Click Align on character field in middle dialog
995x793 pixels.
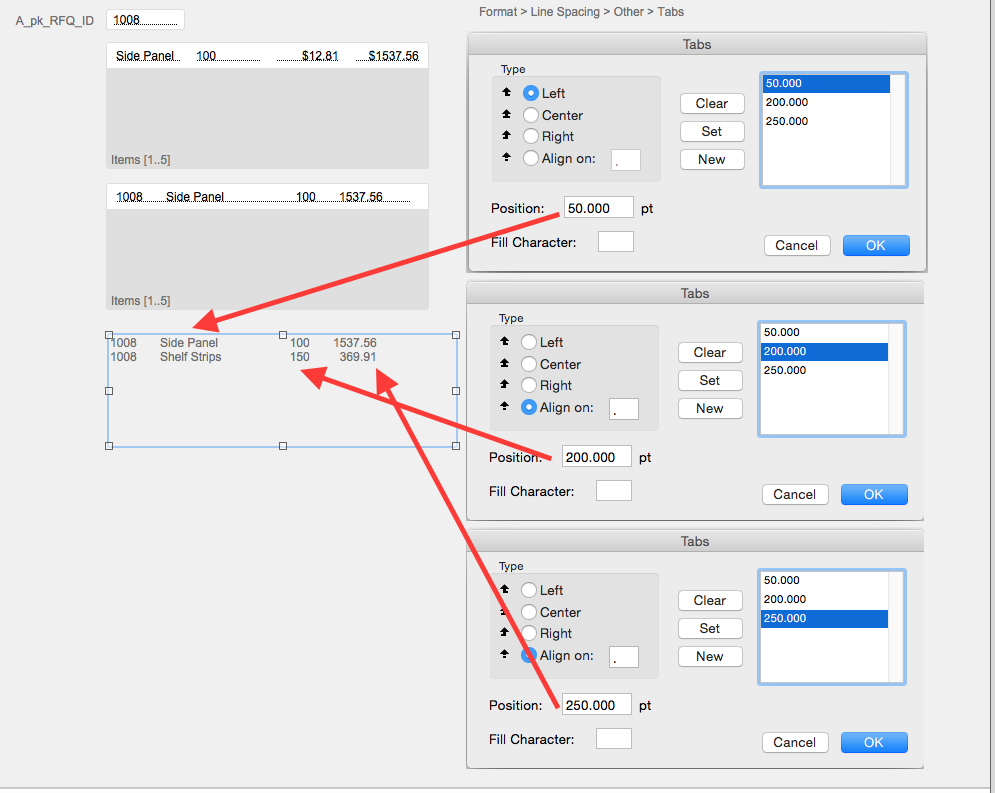click(x=624, y=409)
